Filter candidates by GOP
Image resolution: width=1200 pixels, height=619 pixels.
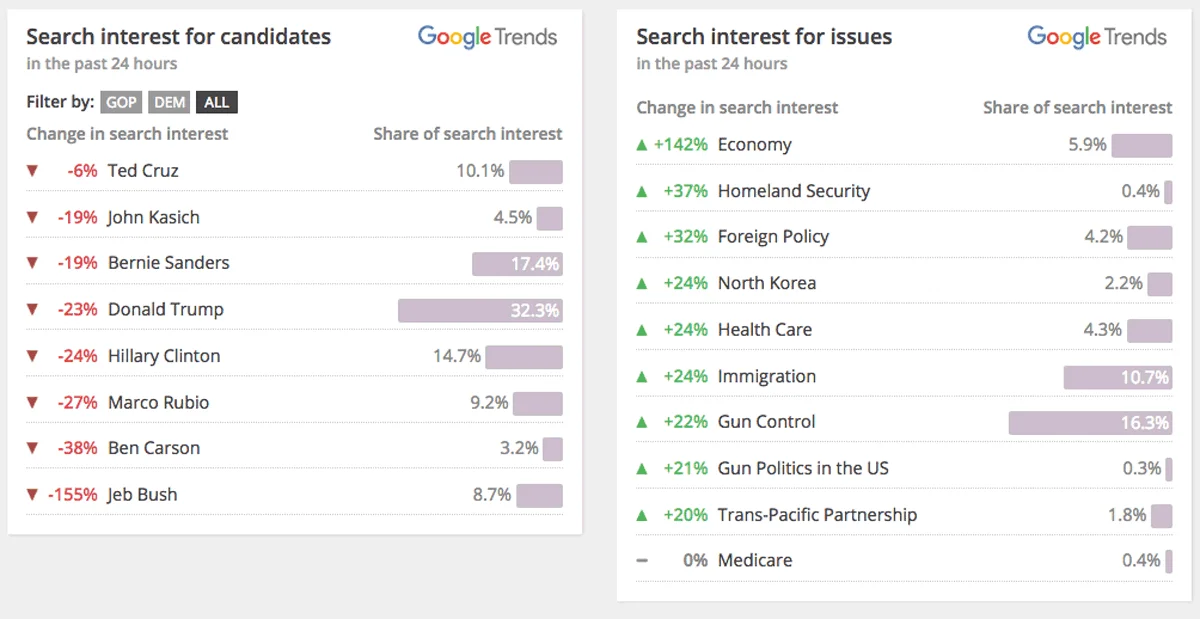tap(122, 102)
